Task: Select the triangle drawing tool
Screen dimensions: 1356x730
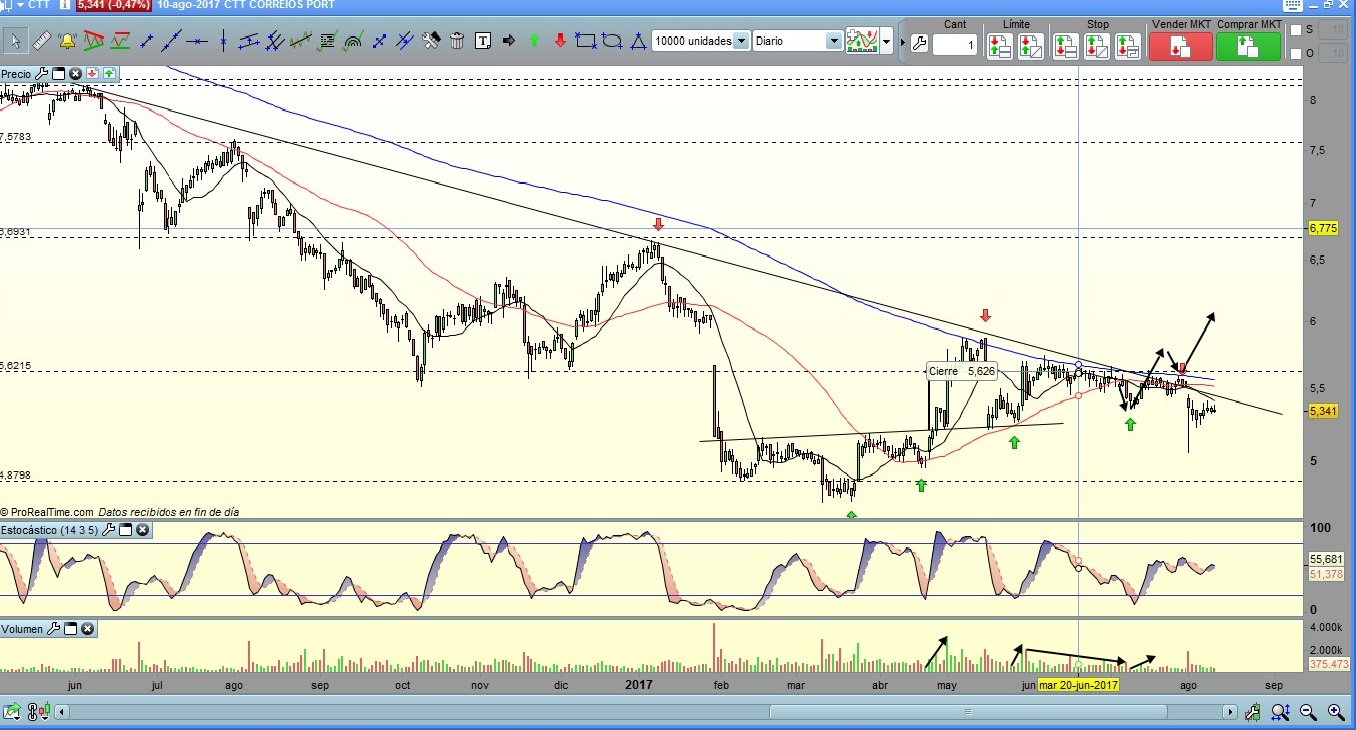Action: pyautogui.click(x=637, y=41)
